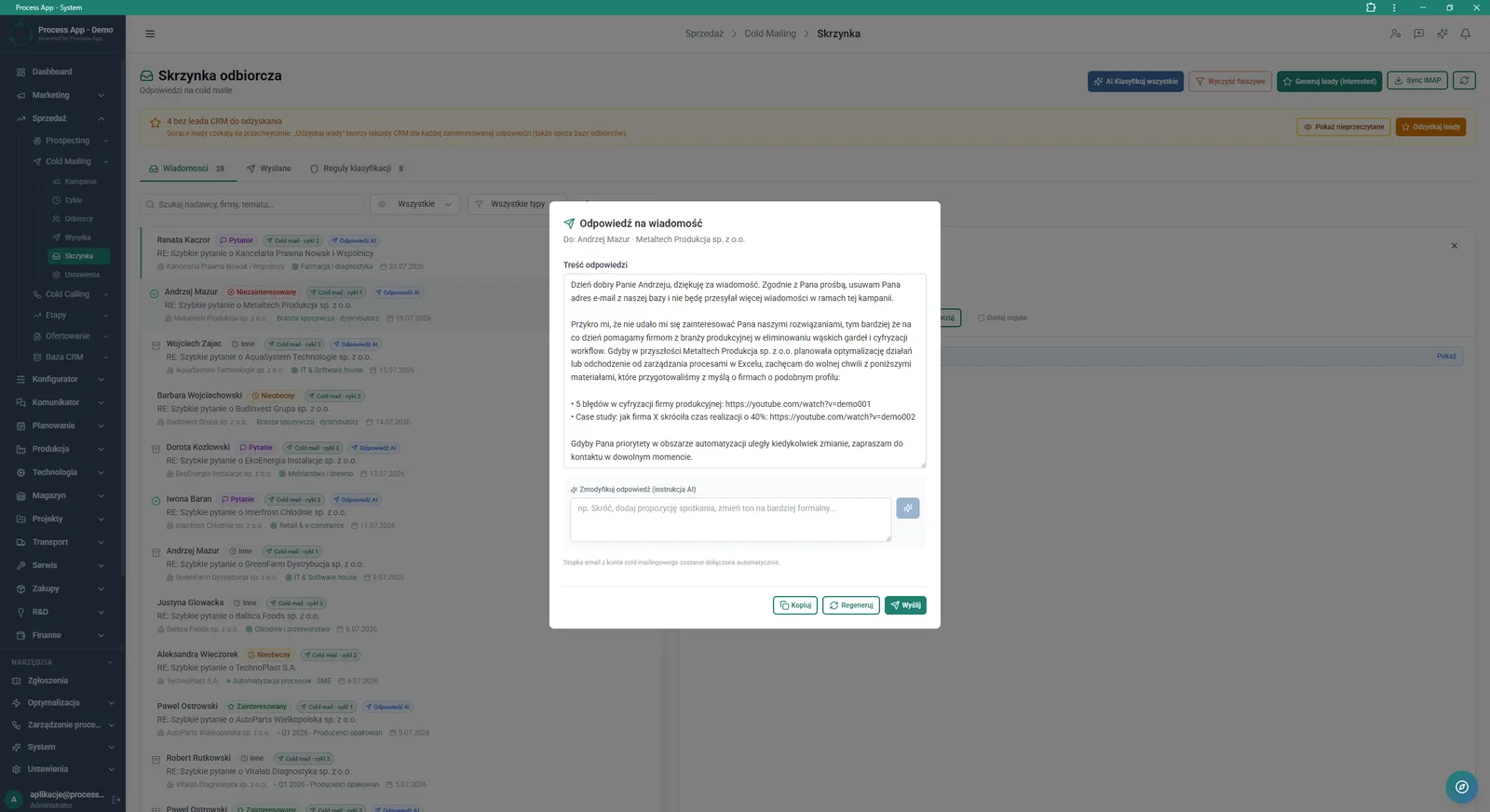Open Dashboard in the sidebar
The width and height of the screenshot is (1490, 812).
tap(61, 72)
